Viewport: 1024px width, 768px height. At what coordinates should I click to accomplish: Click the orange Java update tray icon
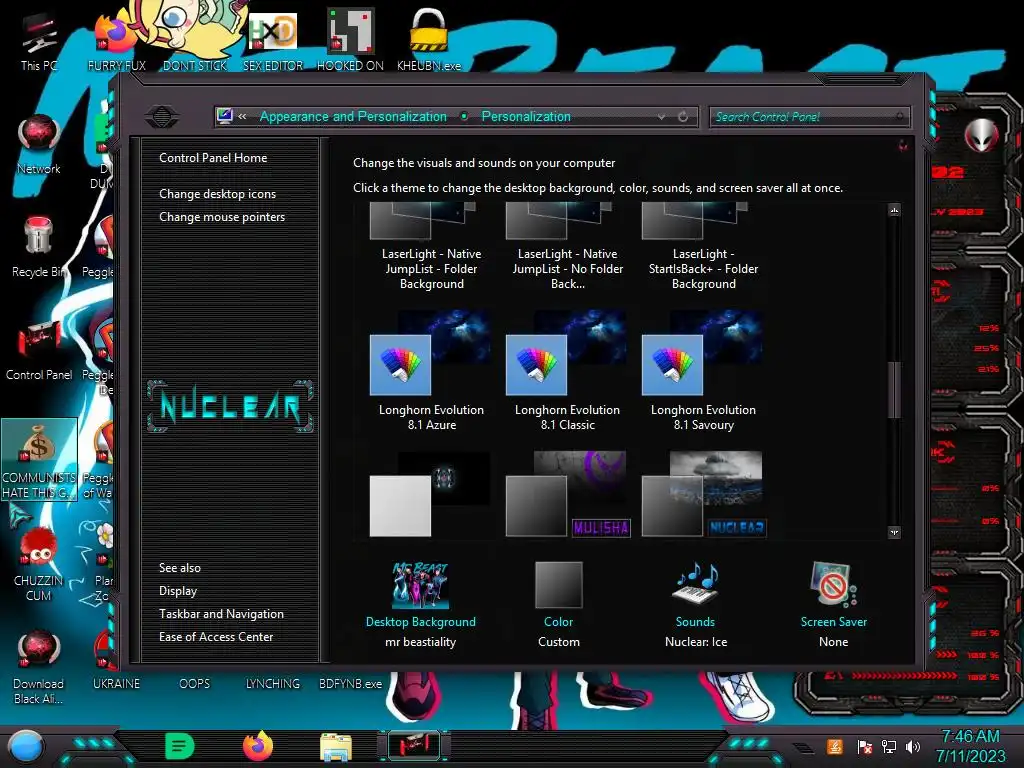(835, 746)
